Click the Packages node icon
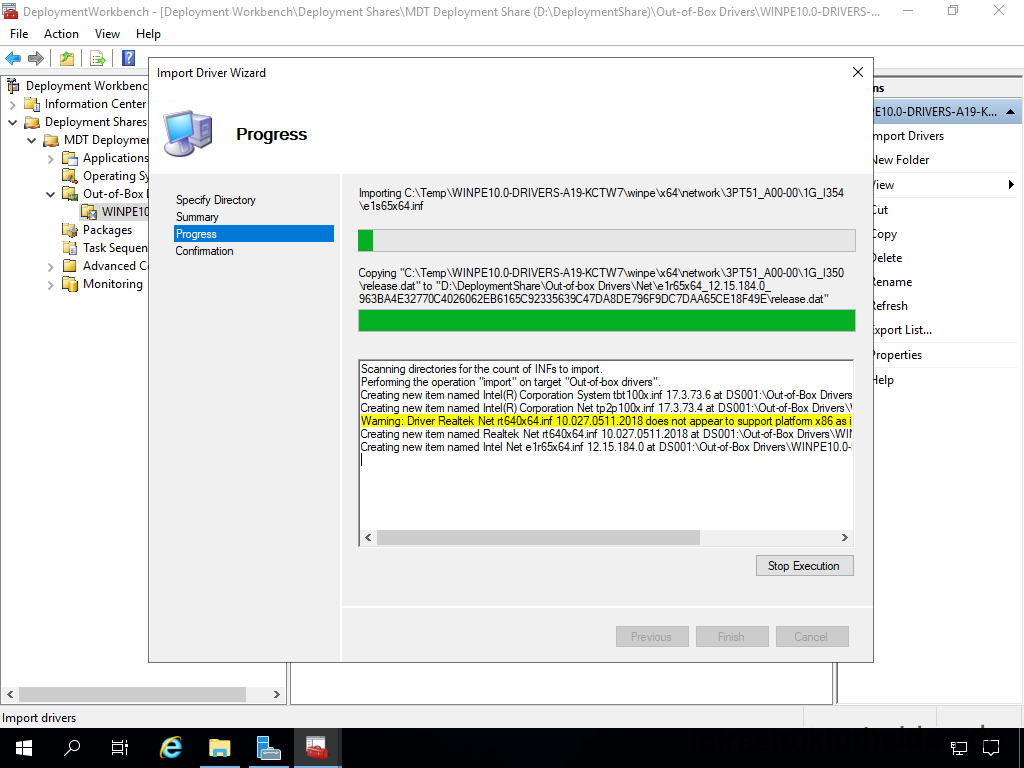This screenshot has height=768, width=1024. pyautogui.click(x=70, y=230)
